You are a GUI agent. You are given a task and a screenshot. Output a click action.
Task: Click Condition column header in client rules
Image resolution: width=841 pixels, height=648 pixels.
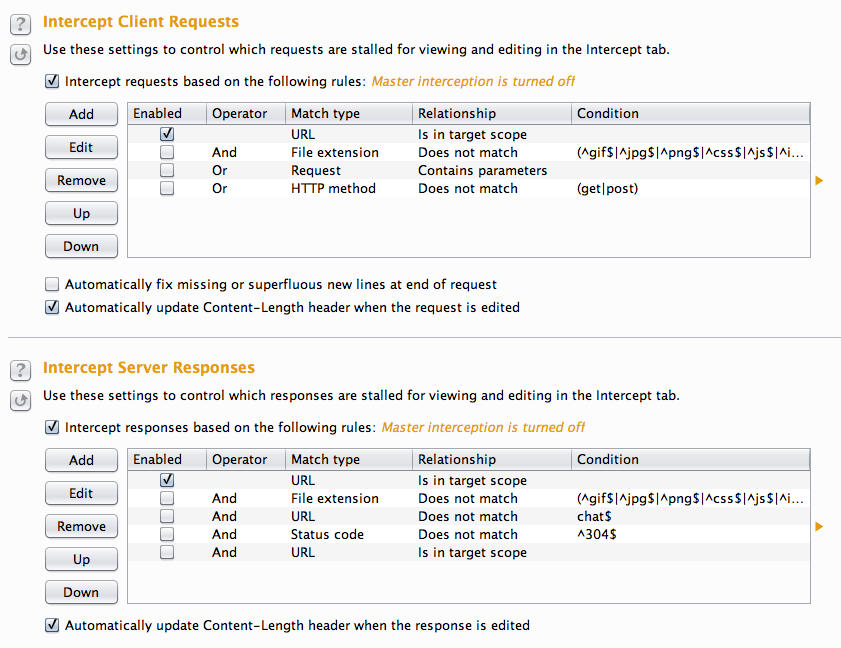coord(690,114)
